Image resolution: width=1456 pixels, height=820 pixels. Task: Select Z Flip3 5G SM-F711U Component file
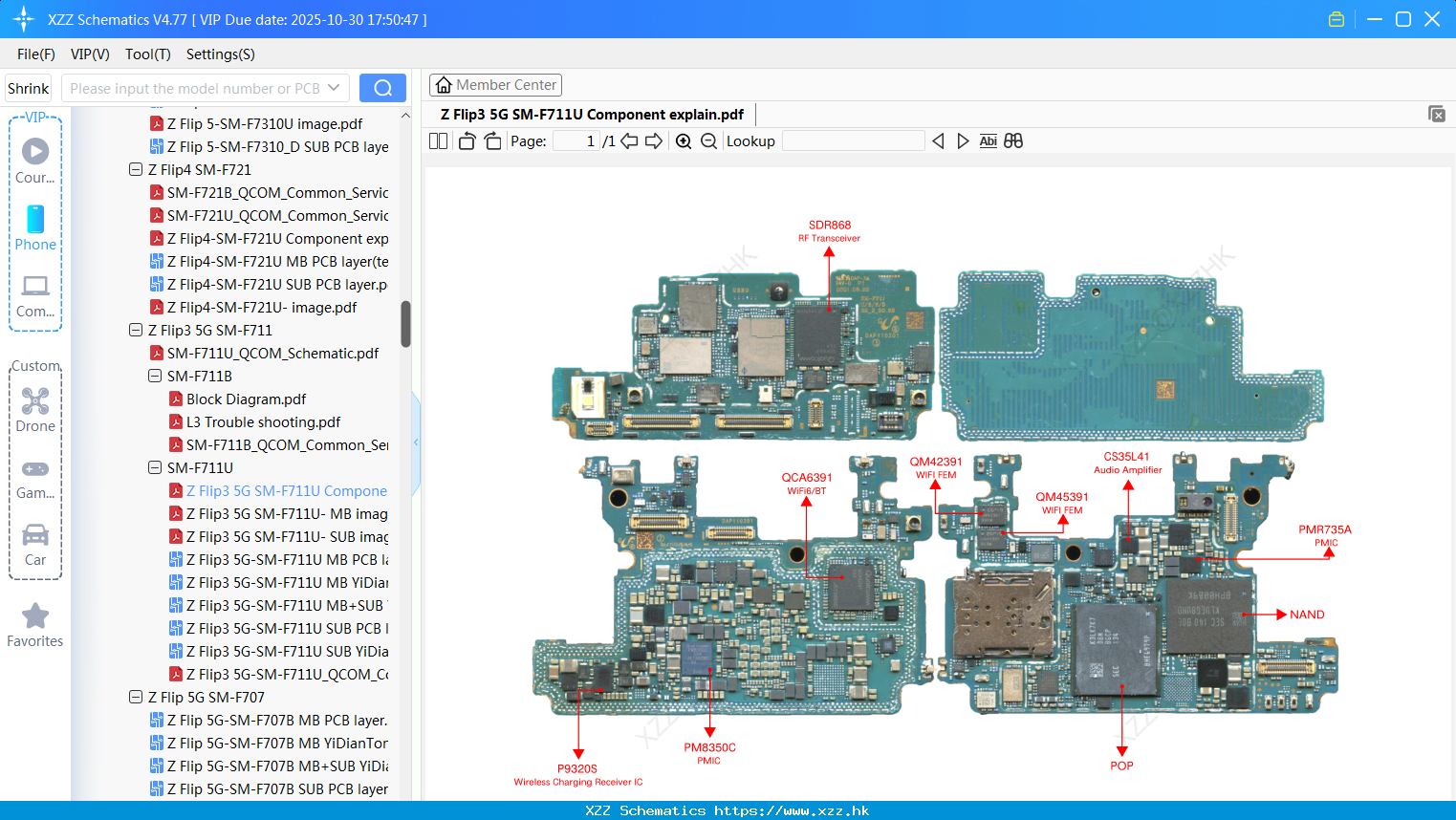pos(279,491)
